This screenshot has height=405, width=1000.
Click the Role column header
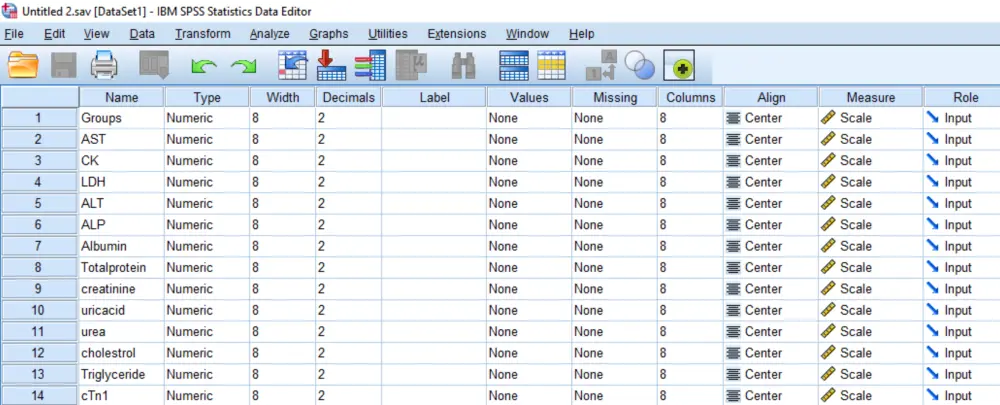[x=962, y=98]
